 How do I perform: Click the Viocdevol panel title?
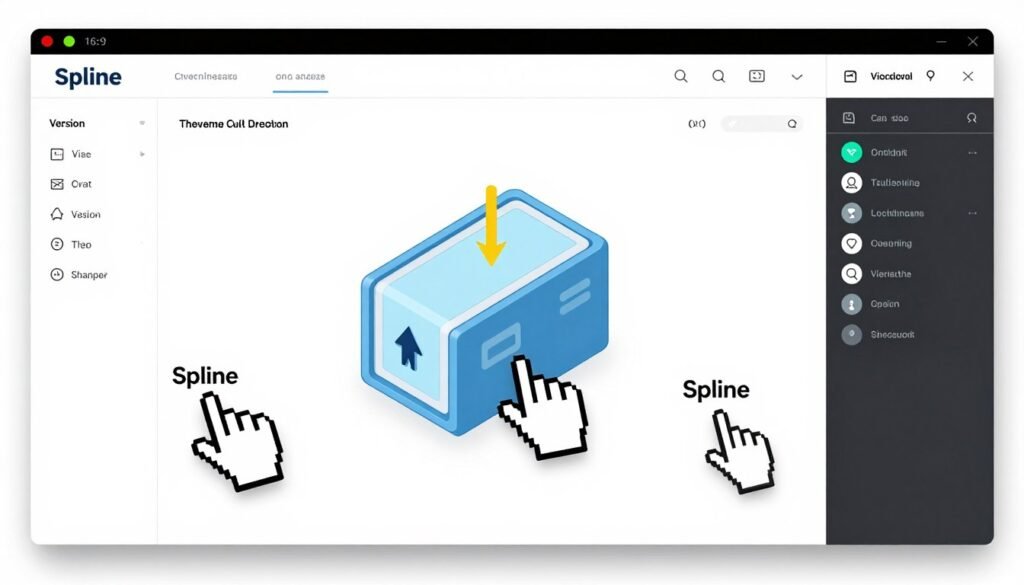pyautogui.click(x=891, y=76)
